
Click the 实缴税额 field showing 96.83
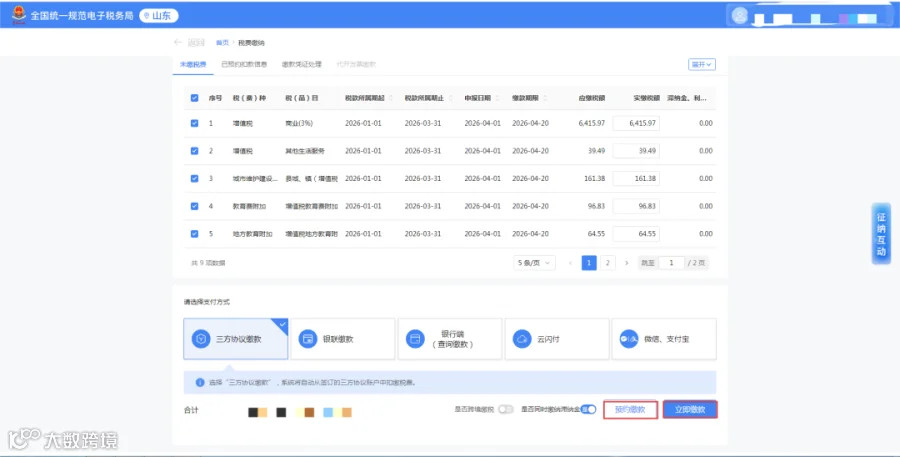636,206
